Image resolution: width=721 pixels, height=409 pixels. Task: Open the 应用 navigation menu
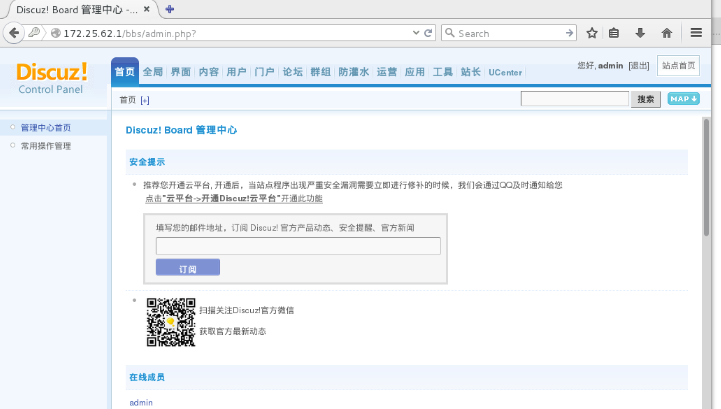[x=415, y=72]
